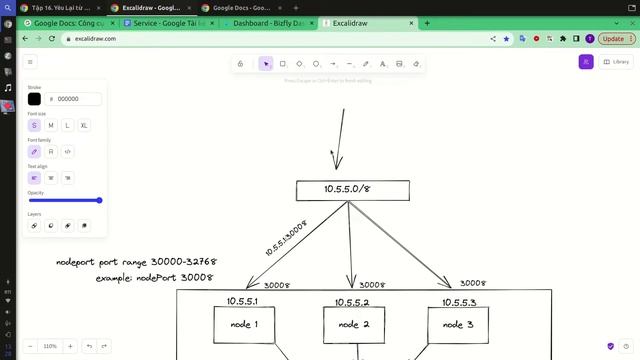Image resolution: width=640 pixels, height=360 pixels.
Task: Switch to Google Docs: Công cụ tab
Action: pyautogui.click(x=68, y=23)
